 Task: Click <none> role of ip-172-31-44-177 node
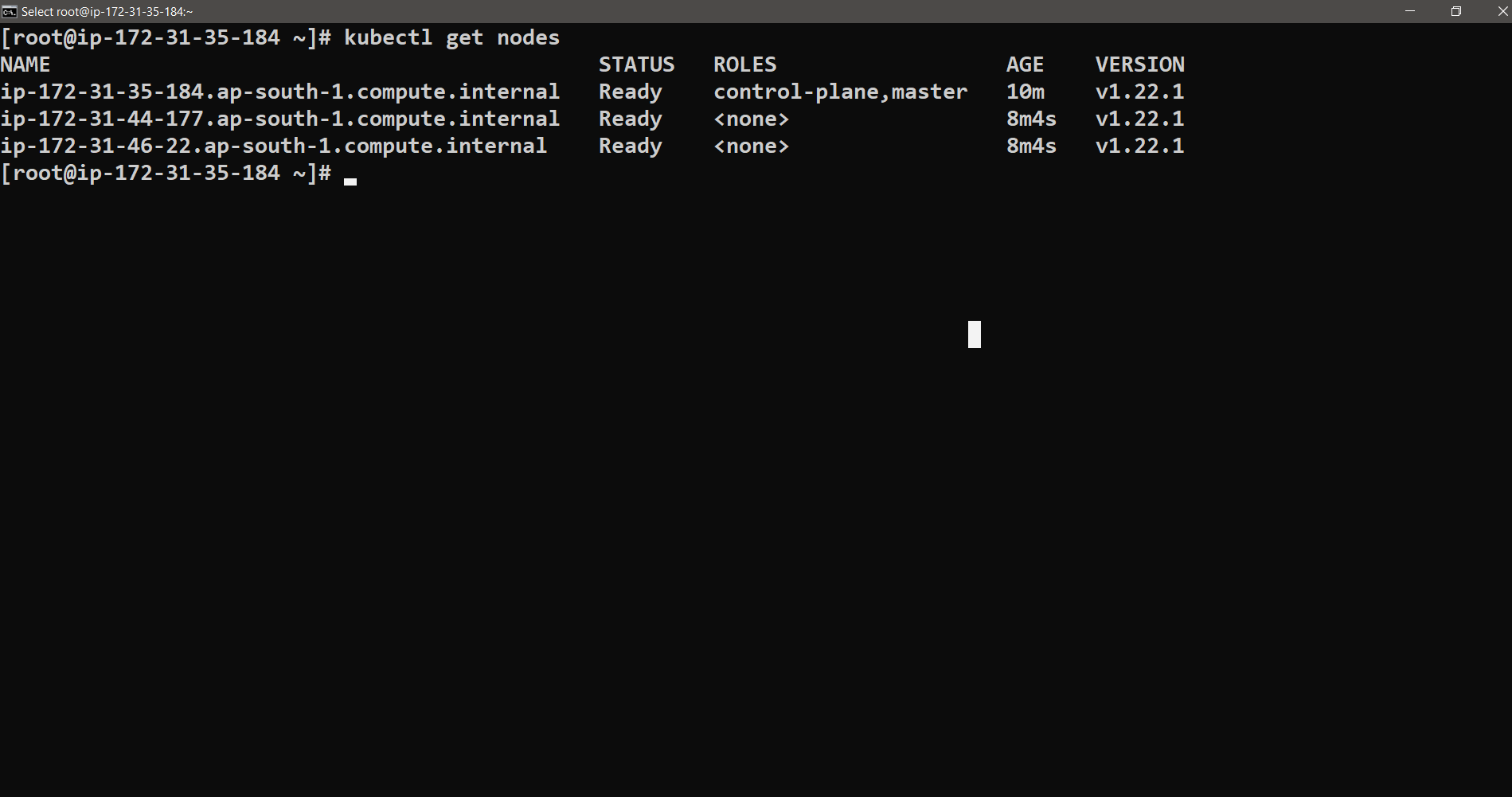(752, 119)
